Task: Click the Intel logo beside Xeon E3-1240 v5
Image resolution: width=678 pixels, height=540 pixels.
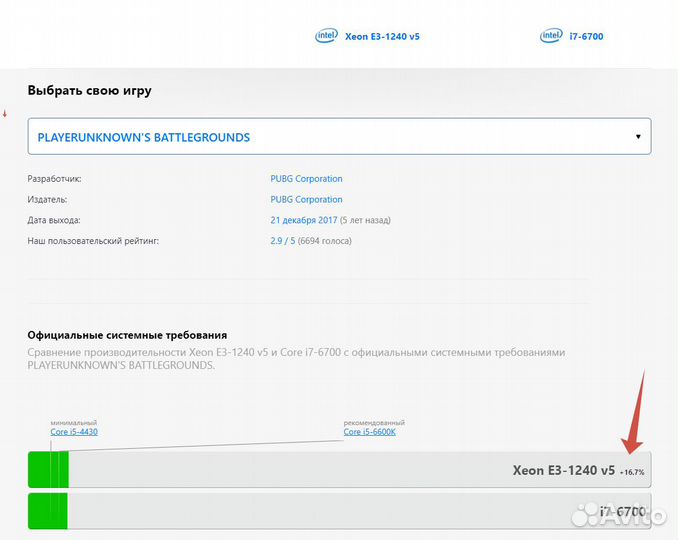Action: 326,36
